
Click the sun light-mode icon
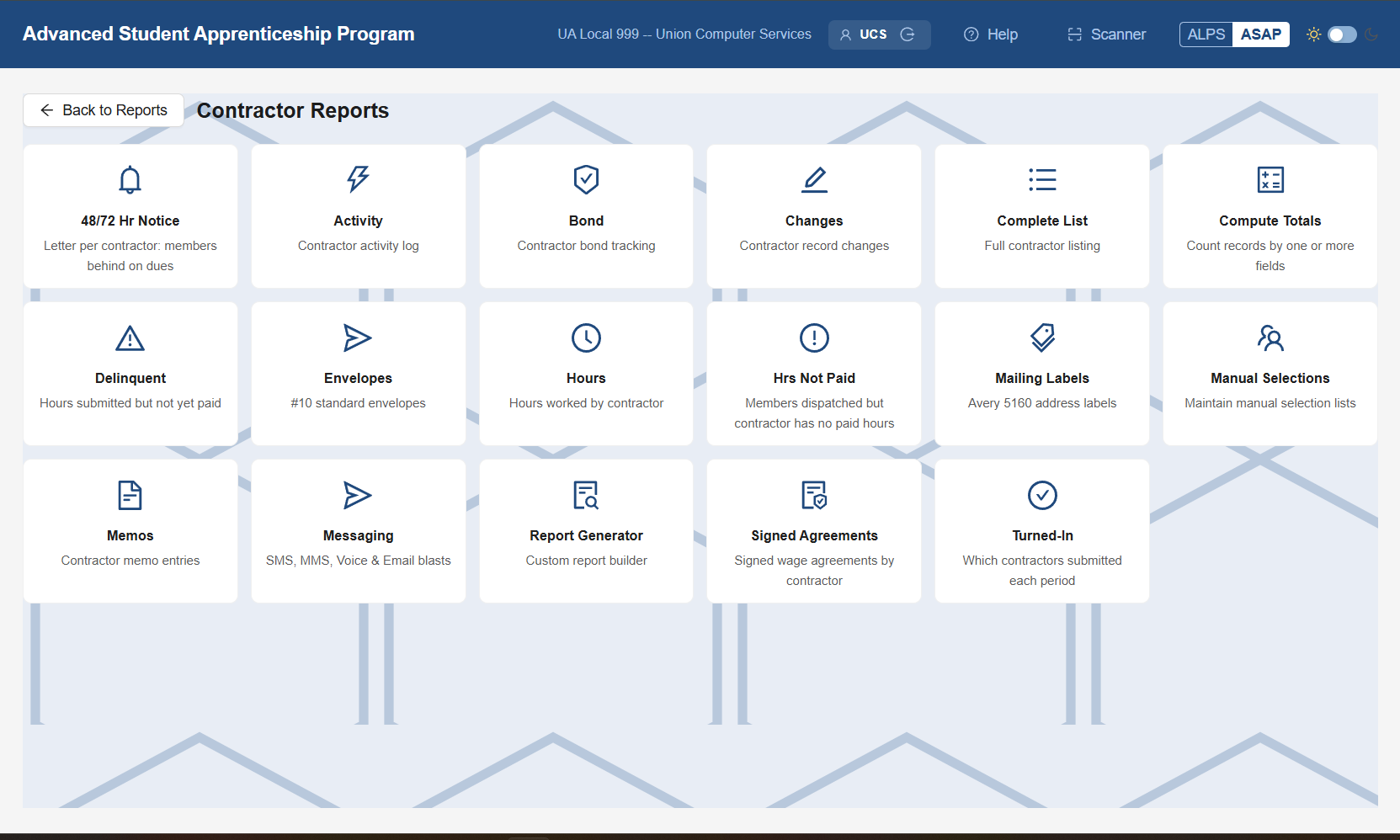point(1313,35)
